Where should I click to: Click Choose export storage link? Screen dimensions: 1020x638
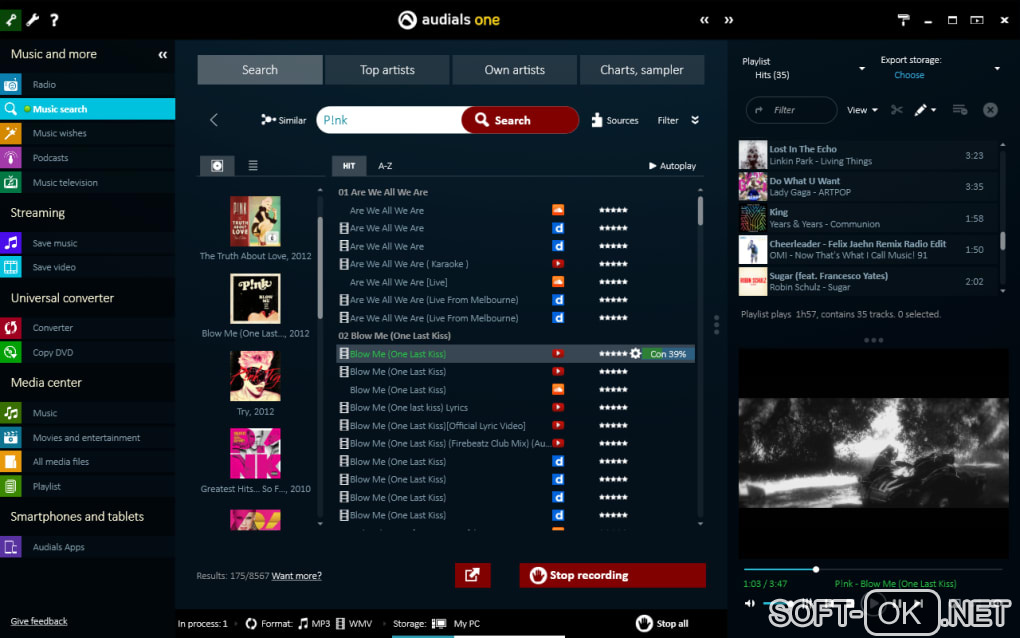(x=909, y=75)
